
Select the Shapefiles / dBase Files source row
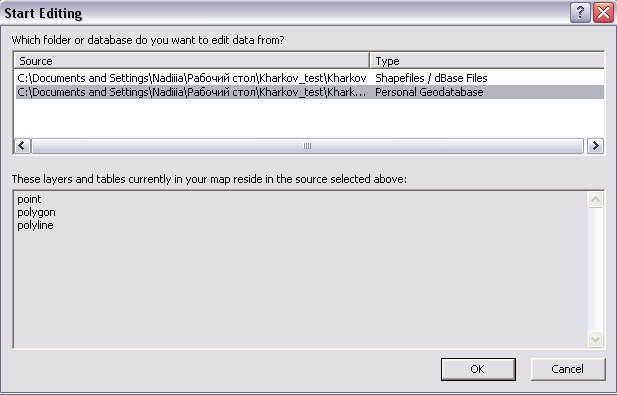coord(310,78)
